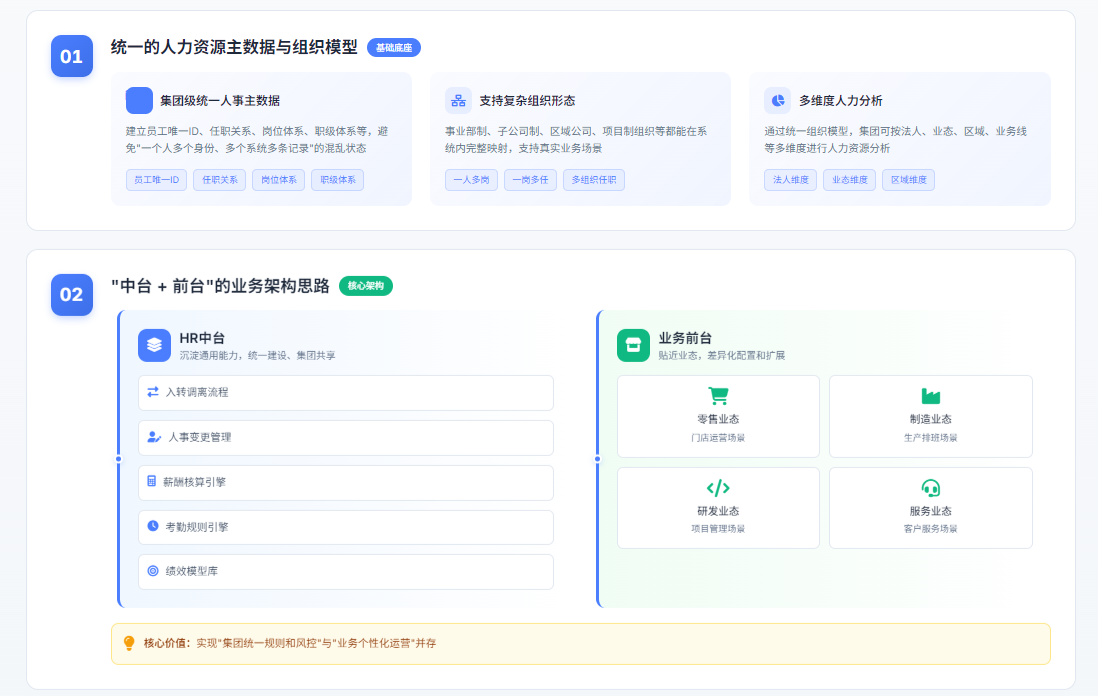Click the 研发业态 code brackets icon
This screenshot has height=696, width=1098.
click(x=718, y=488)
